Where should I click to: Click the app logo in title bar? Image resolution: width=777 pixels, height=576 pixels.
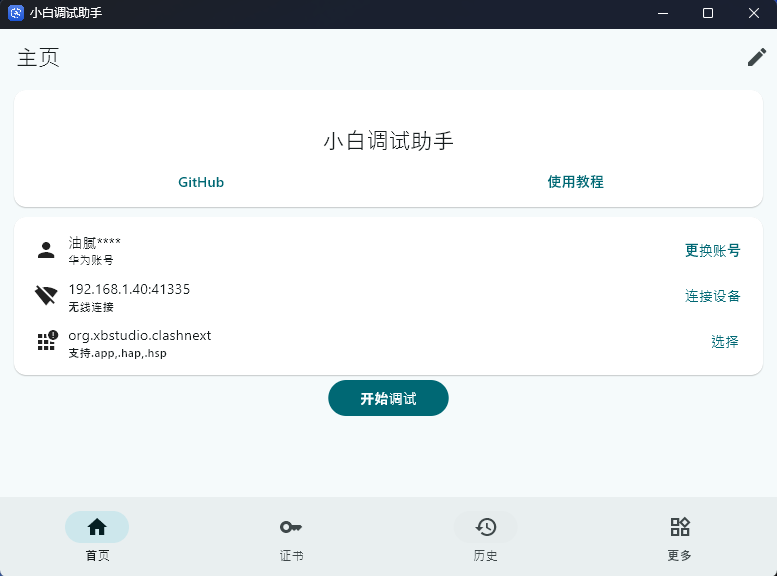click(15, 13)
